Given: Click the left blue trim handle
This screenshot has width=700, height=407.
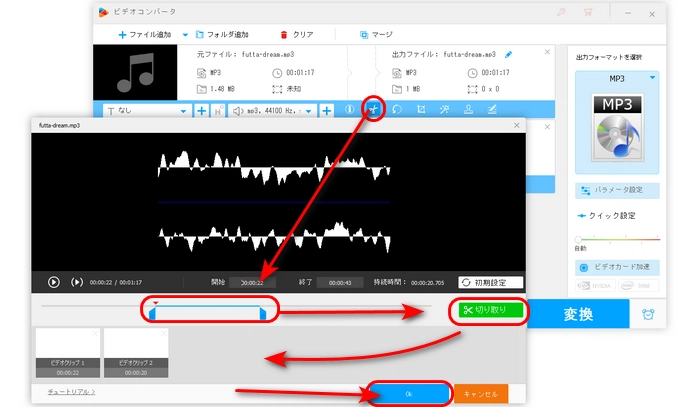Looking at the screenshot, I should coord(152,314).
